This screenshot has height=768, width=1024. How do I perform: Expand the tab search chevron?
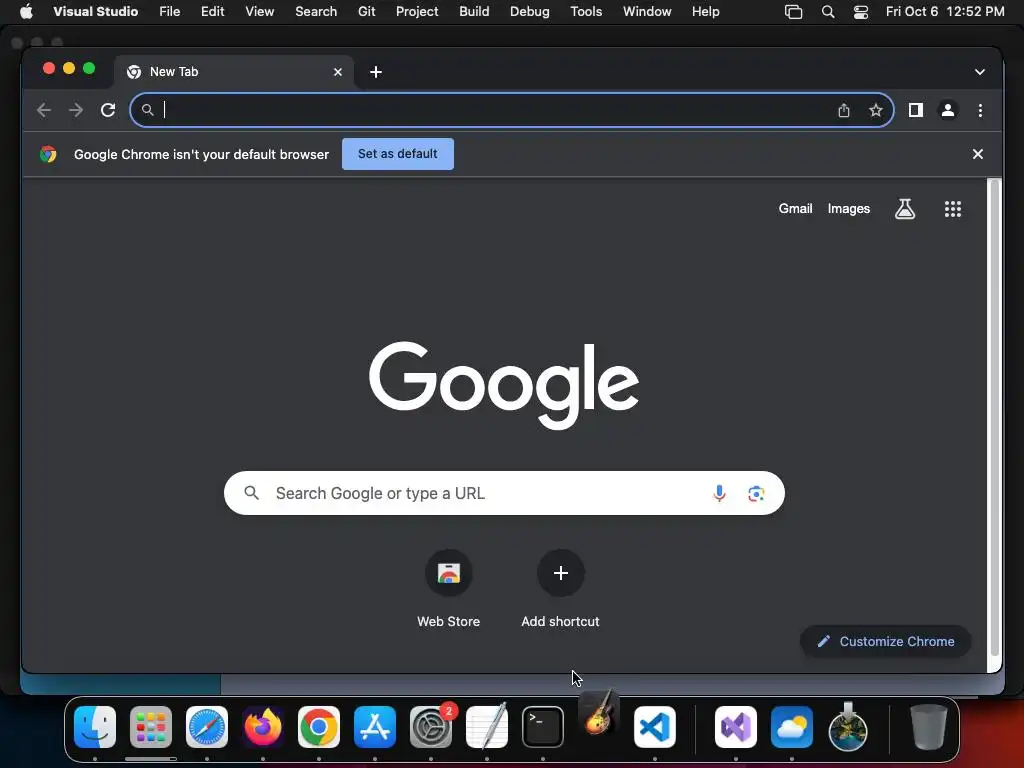980,72
